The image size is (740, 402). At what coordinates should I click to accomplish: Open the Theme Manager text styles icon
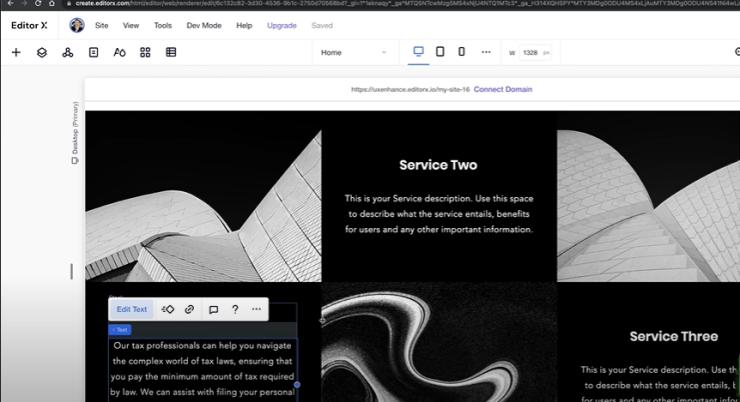[x=119, y=52]
